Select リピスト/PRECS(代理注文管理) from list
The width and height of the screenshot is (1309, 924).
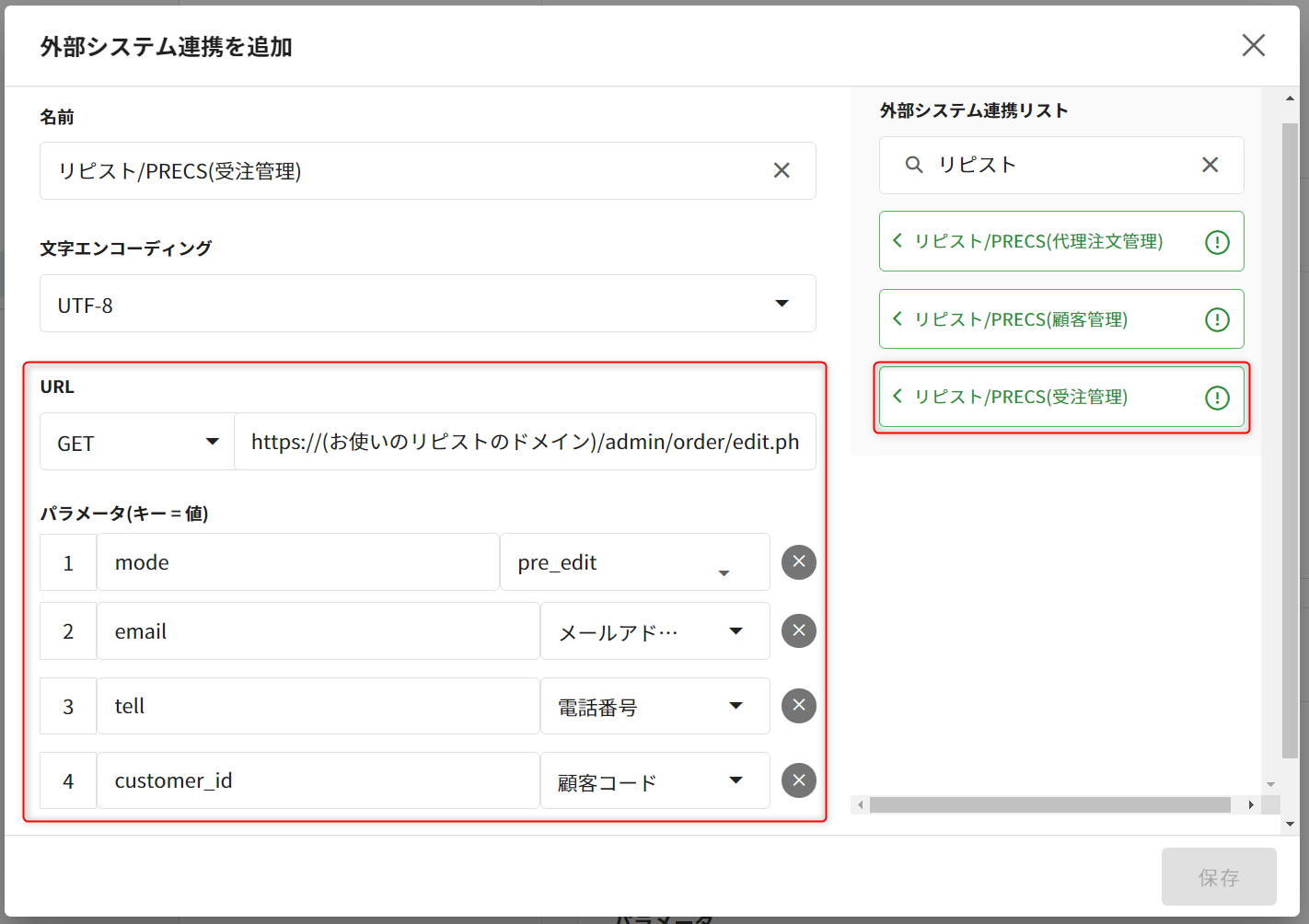tap(1037, 241)
